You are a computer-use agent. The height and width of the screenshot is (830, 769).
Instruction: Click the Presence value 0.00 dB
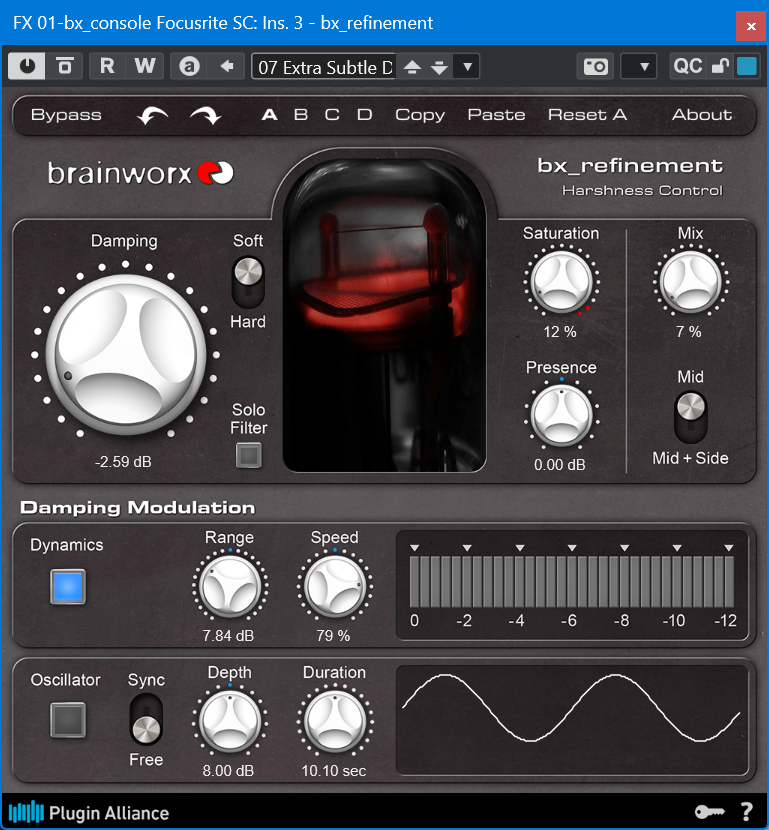click(x=559, y=465)
